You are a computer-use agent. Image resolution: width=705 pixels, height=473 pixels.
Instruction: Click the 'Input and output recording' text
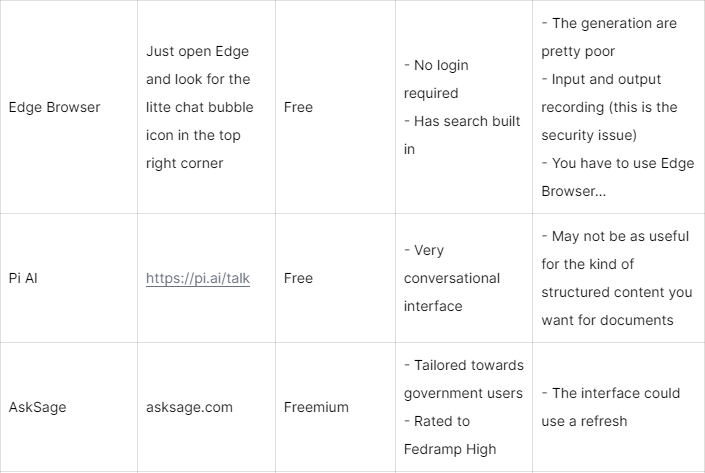[609, 93]
